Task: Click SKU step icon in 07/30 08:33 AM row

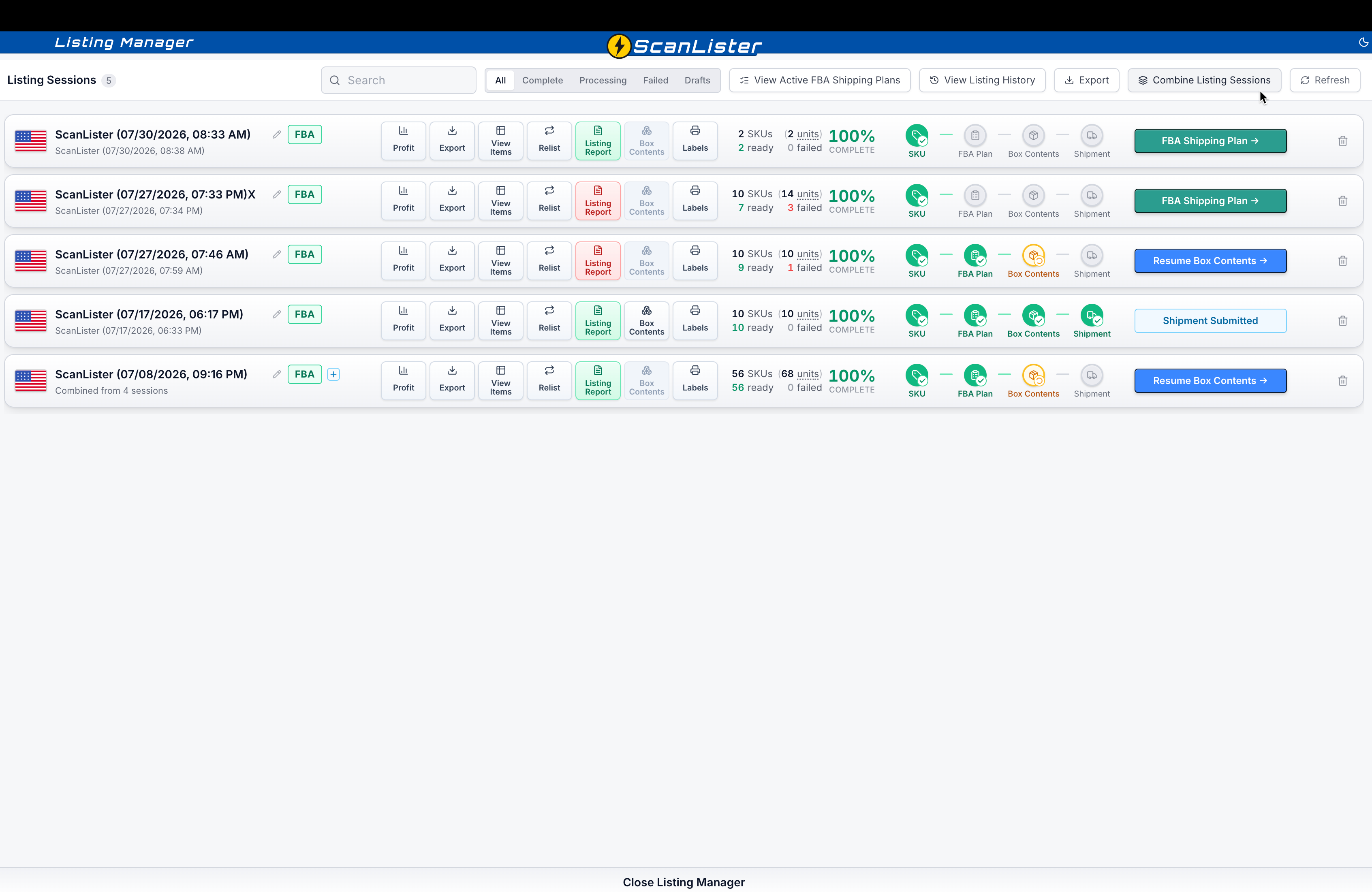Action: point(917,135)
